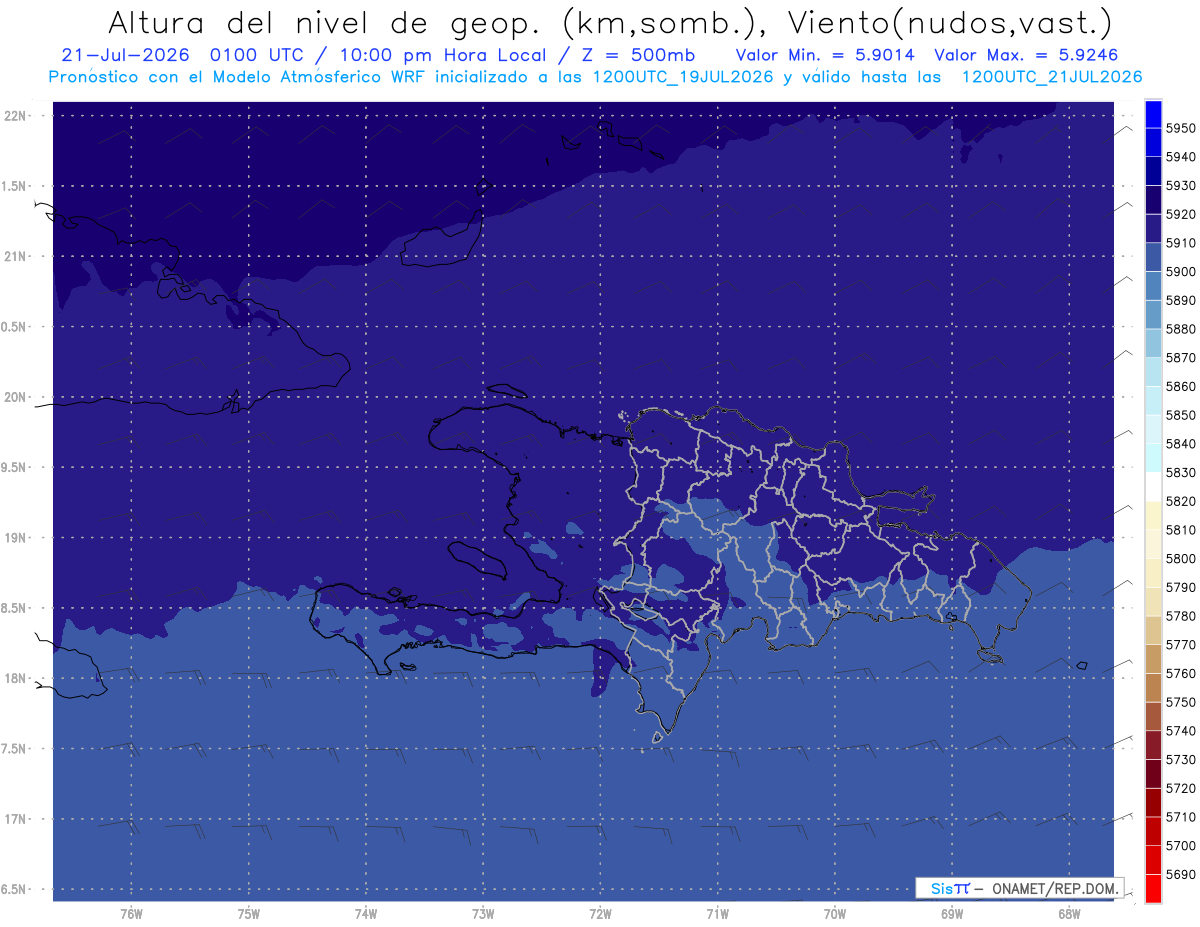Click legend value 5920
Viewport: 1200px width, 927px height.
[1180, 214]
